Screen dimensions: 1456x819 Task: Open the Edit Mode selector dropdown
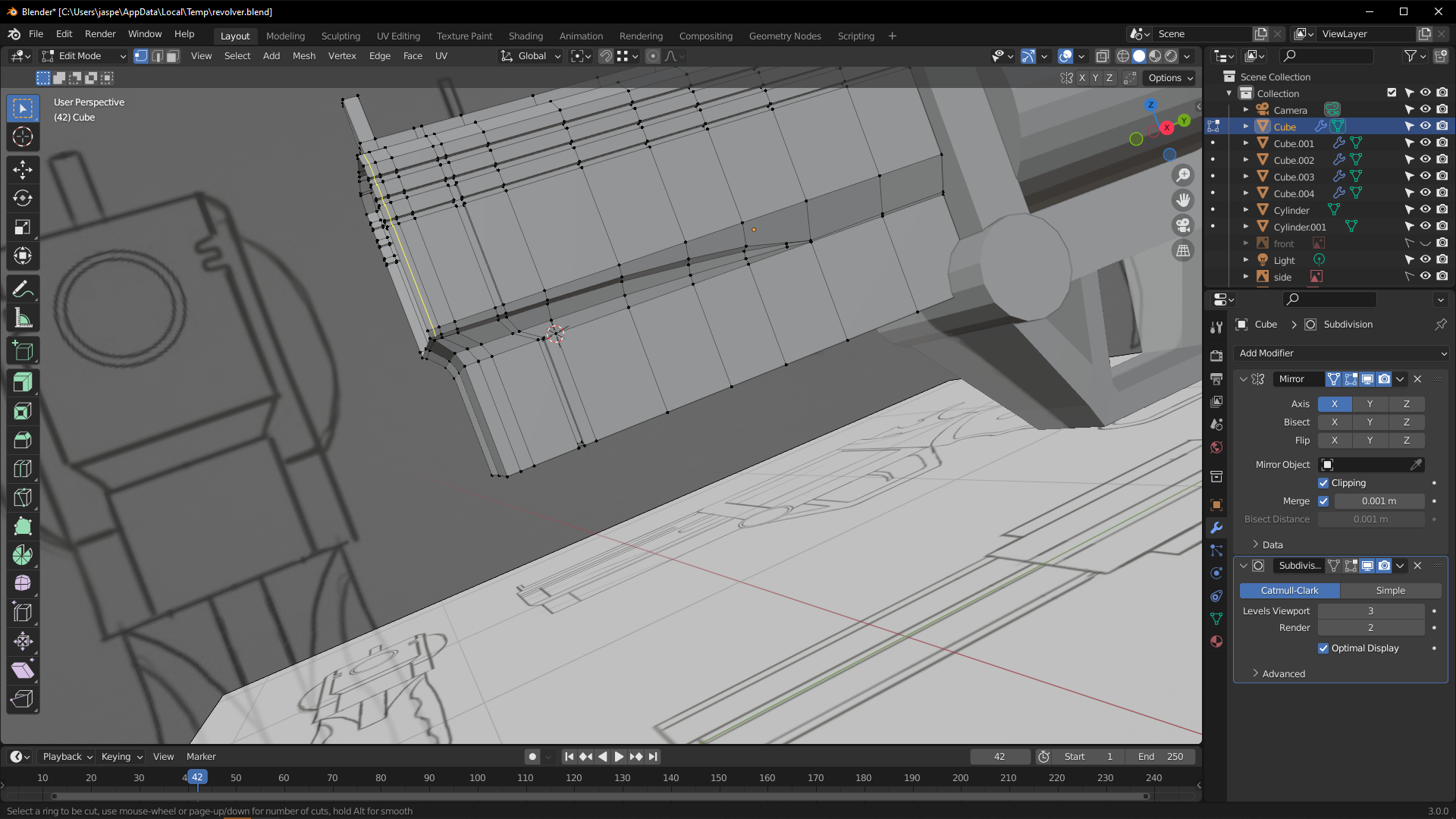pyautogui.click(x=83, y=55)
